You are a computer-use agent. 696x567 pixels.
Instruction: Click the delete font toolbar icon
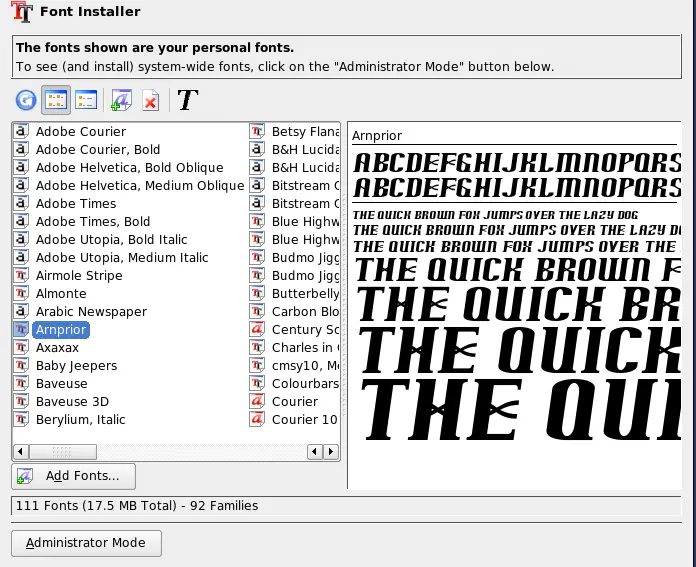tap(150, 100)
